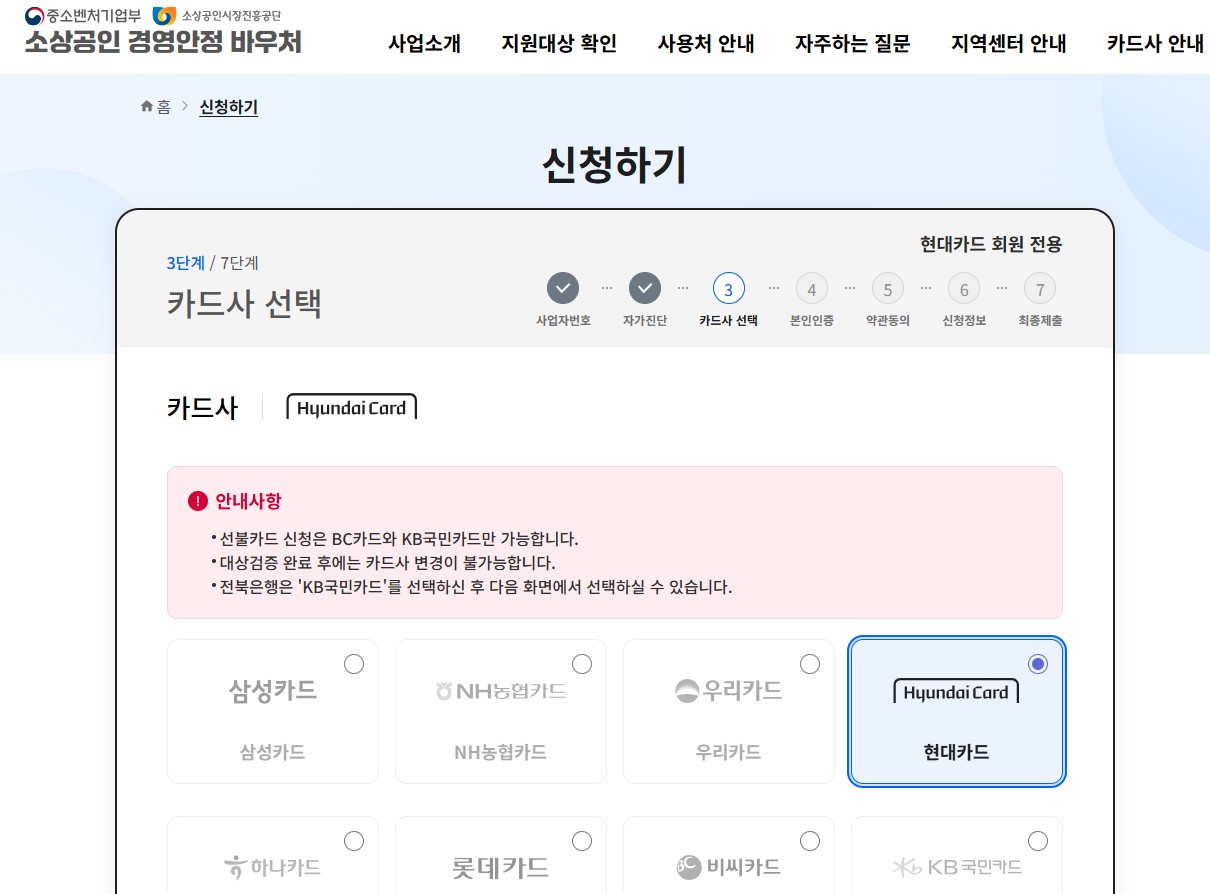Image resolution: width=1210 pixels, height=894 pixels.
Task: Click the Hyundai Card logo in the selected card
Action: tap(957, 691)
